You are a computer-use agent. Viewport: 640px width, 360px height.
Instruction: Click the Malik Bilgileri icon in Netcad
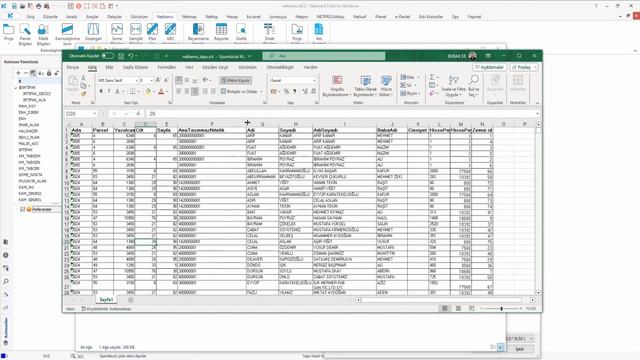click(43, 34)
